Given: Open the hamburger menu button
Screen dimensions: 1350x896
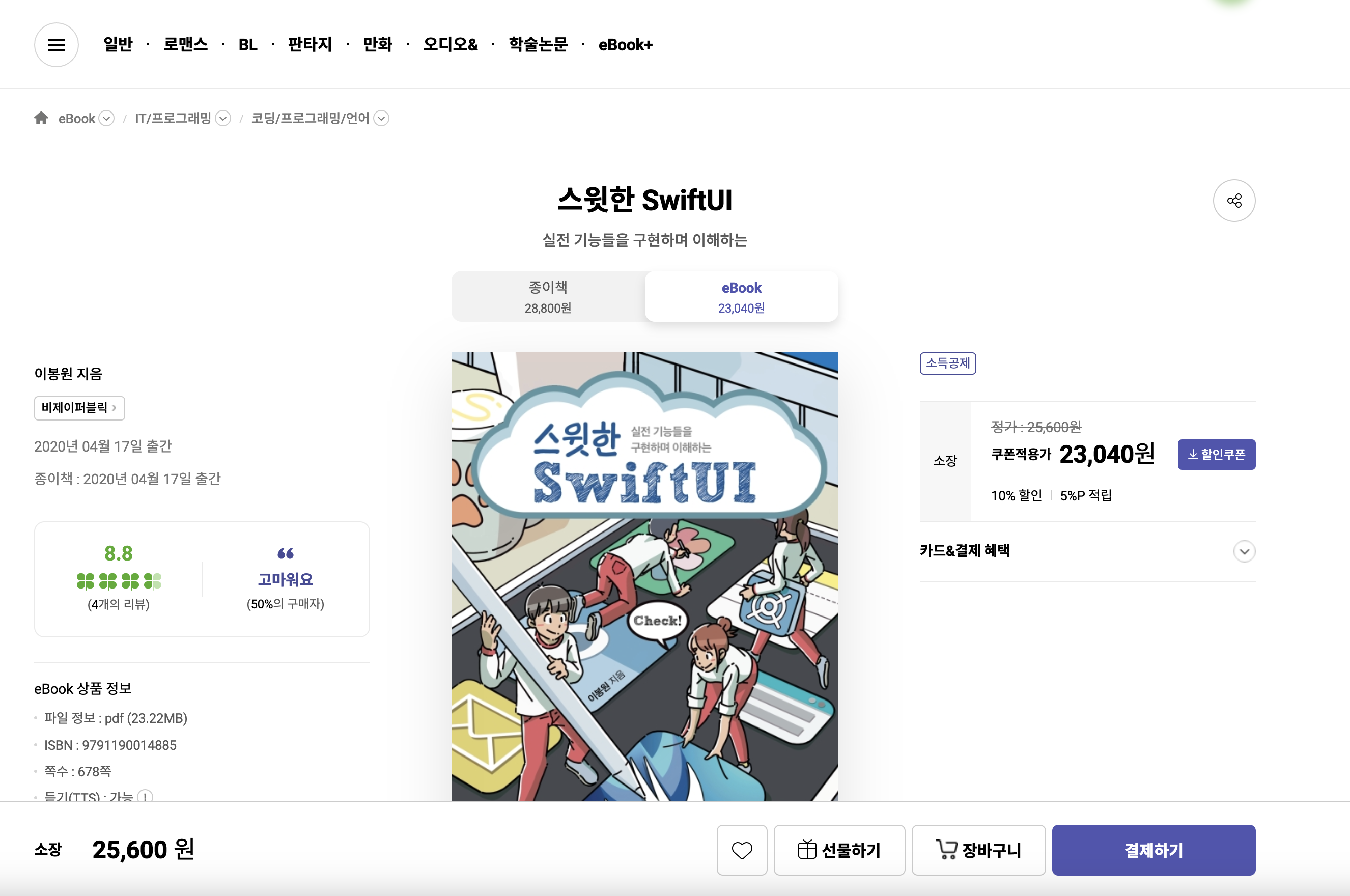Looking at the screenshot, I should 56,45.
